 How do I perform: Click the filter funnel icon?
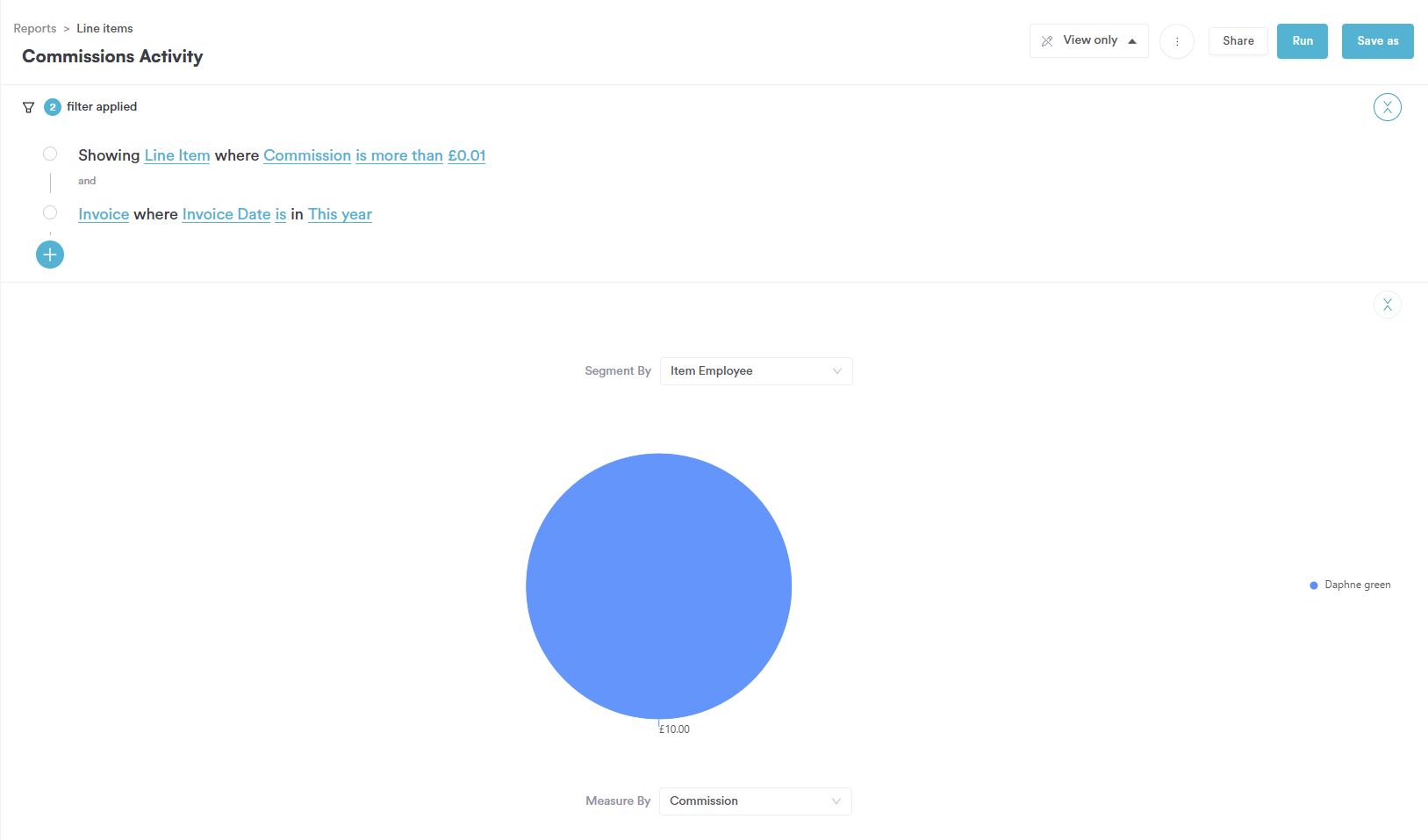28,107
